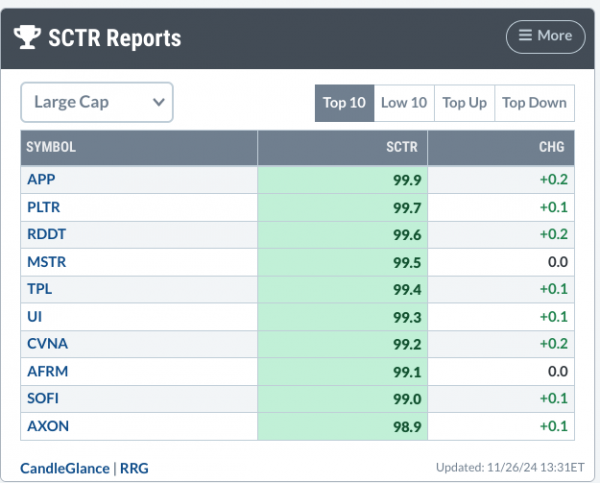This screenshot has height=483, width=600.
Task: Switch to the Low 10 tab
Action: (x=404, y=103)
